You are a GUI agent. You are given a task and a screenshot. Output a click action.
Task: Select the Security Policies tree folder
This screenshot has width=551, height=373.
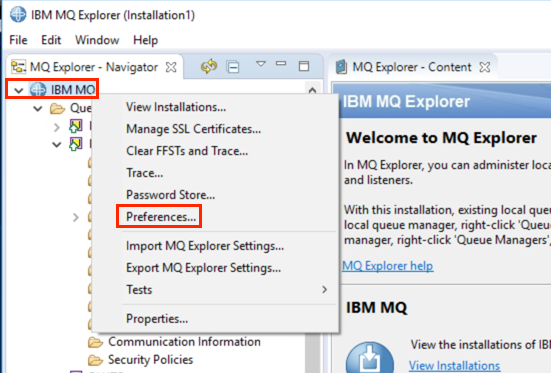pos(150,360)
